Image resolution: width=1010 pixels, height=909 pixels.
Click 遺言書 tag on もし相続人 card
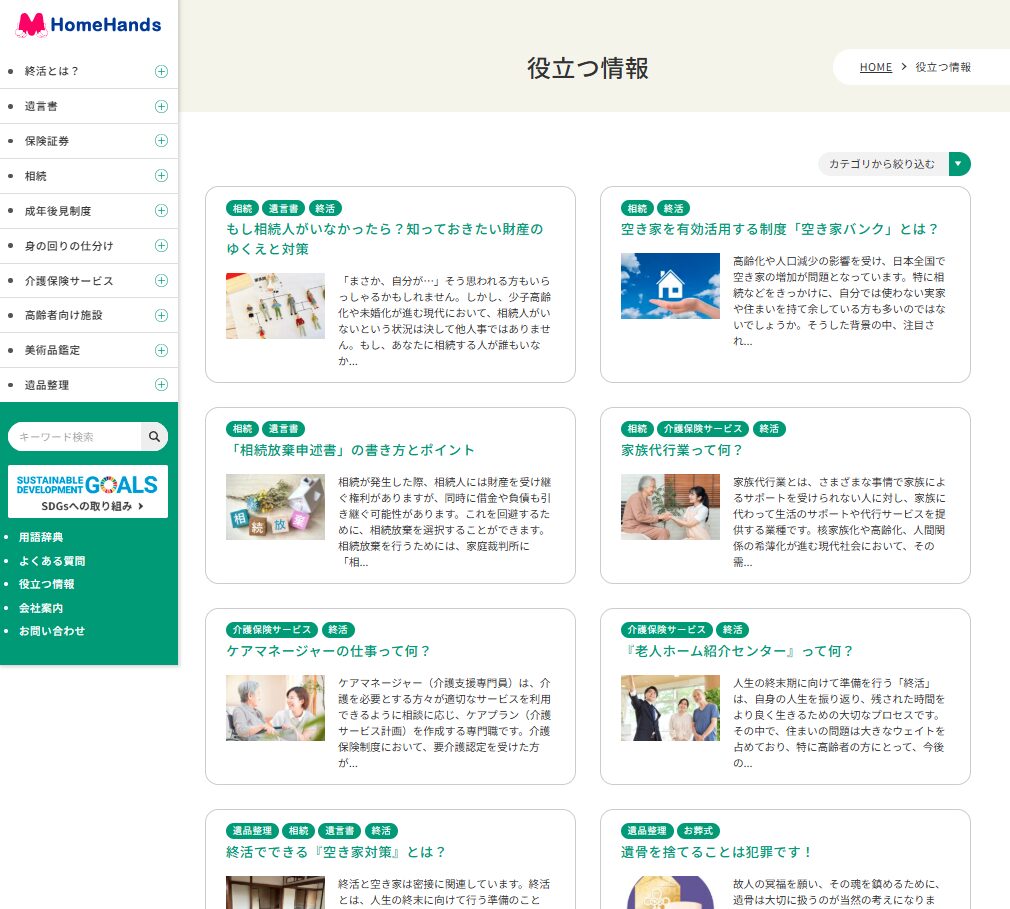tap(284, 209)
